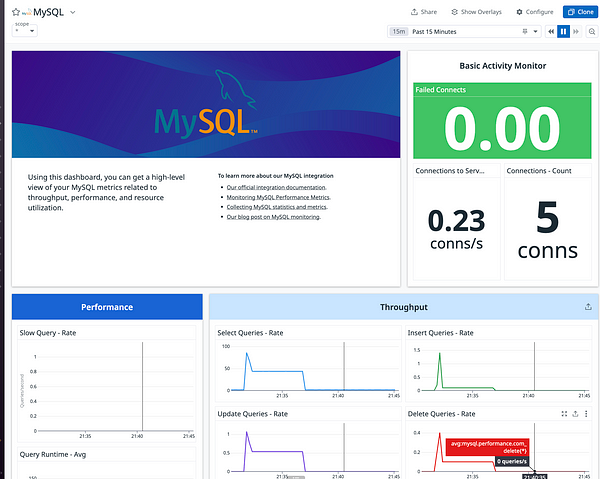Clone the dashboard
Viewport: 600px width, 479px height.
click(578, 12)
